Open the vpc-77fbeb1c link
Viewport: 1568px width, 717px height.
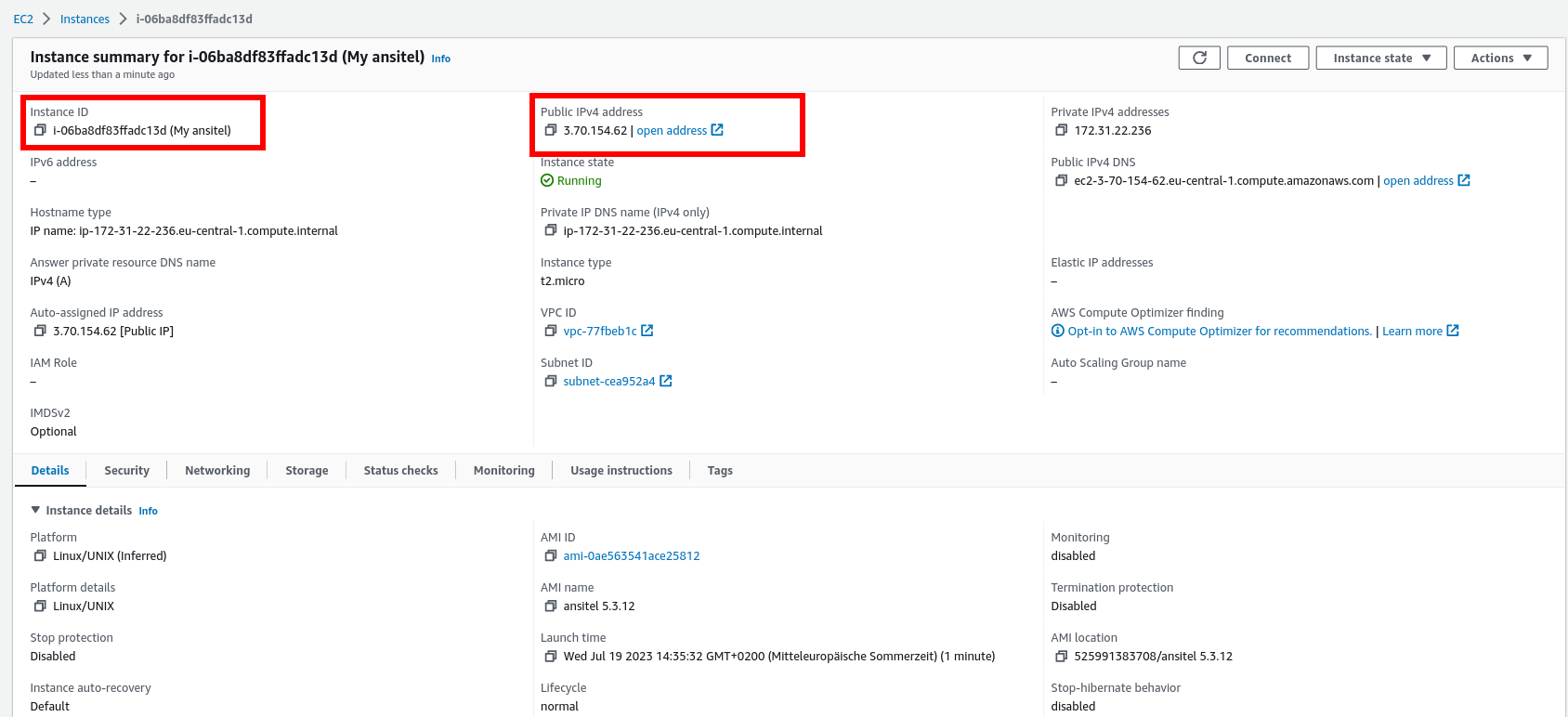point(600,332)
